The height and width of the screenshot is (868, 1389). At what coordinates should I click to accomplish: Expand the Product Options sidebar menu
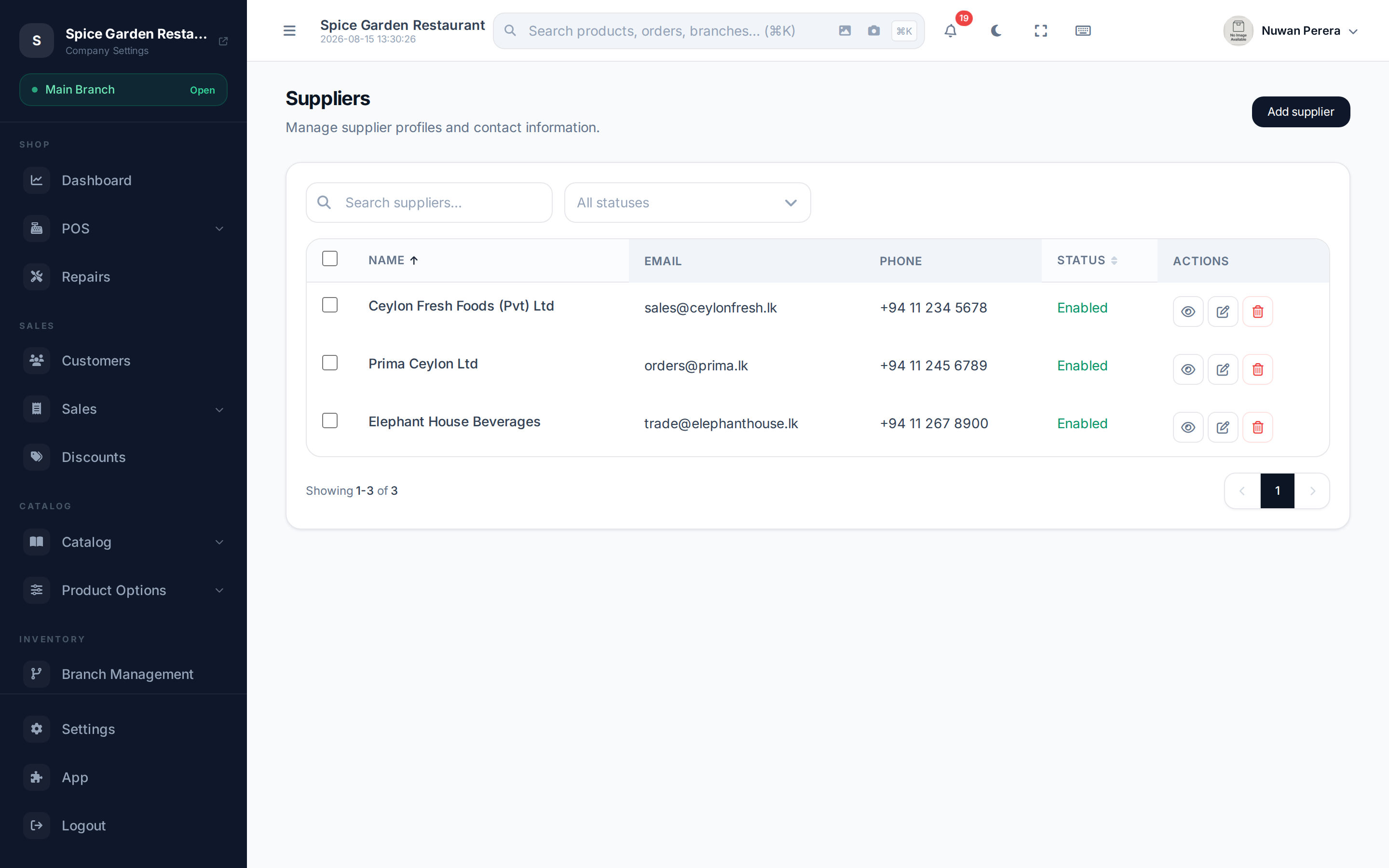(x=123, y=590)
